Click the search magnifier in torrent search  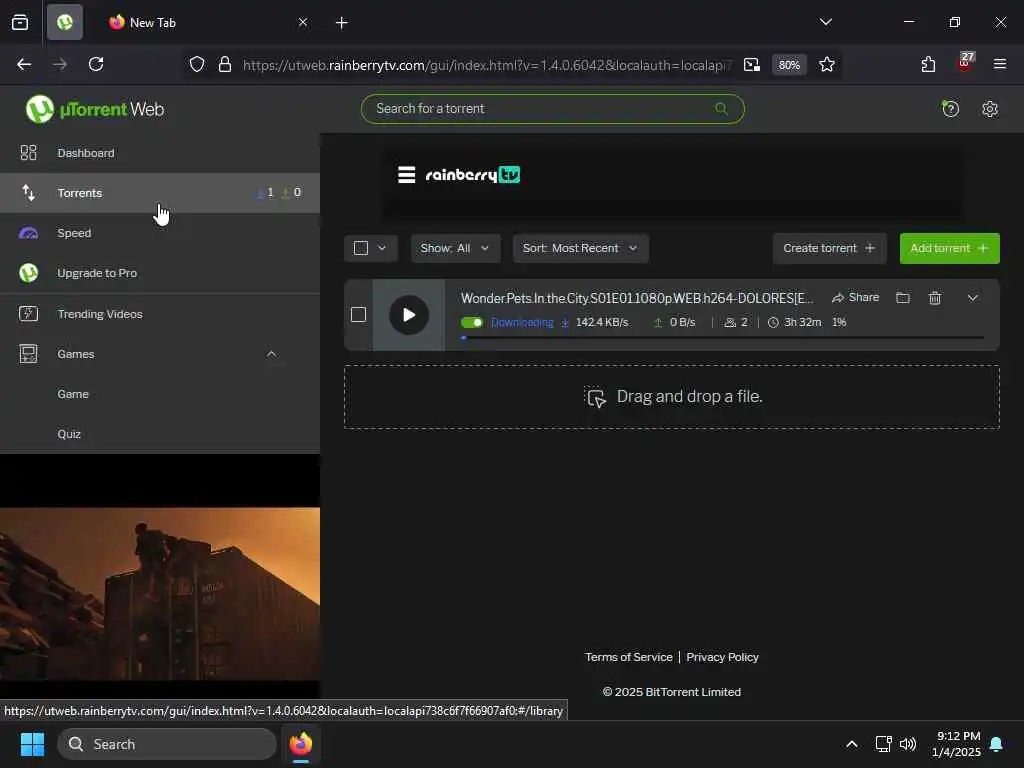click(721, 108)
